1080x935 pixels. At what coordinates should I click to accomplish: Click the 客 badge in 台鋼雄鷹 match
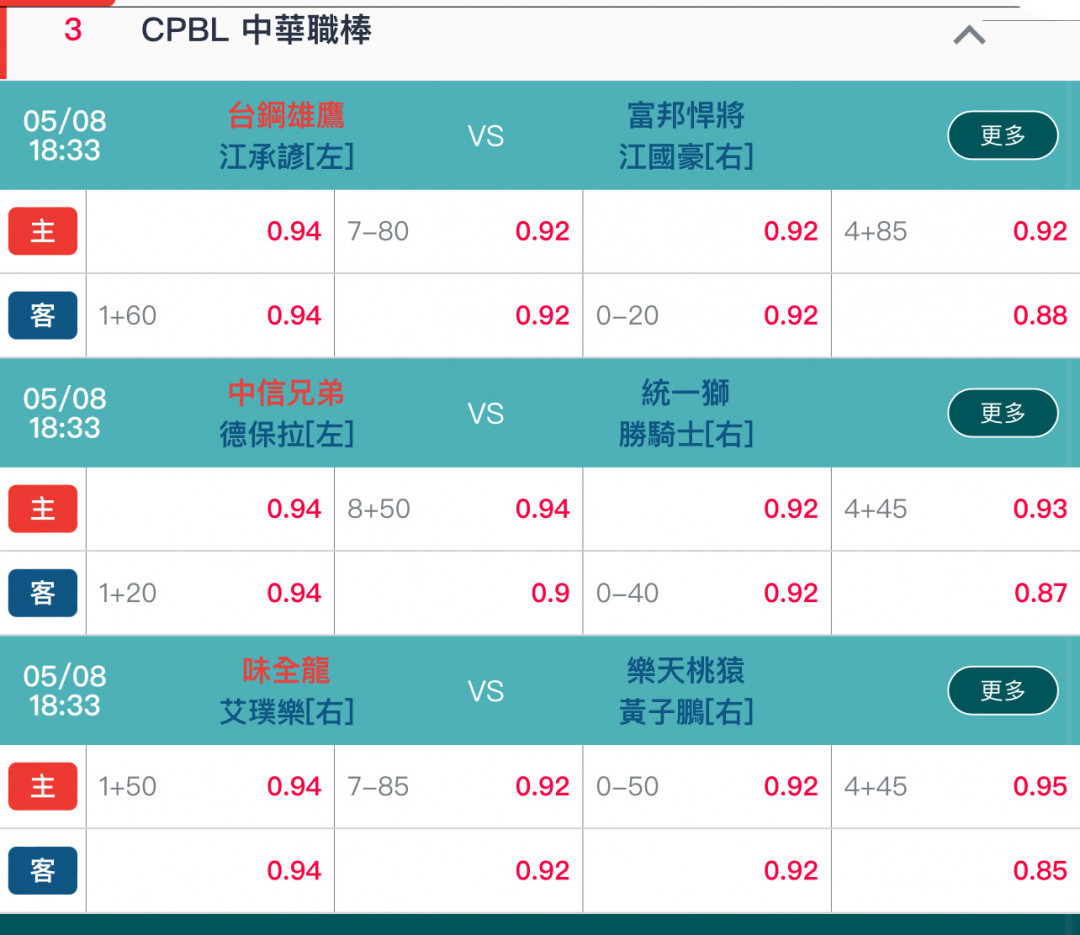(x=43, y=316)
